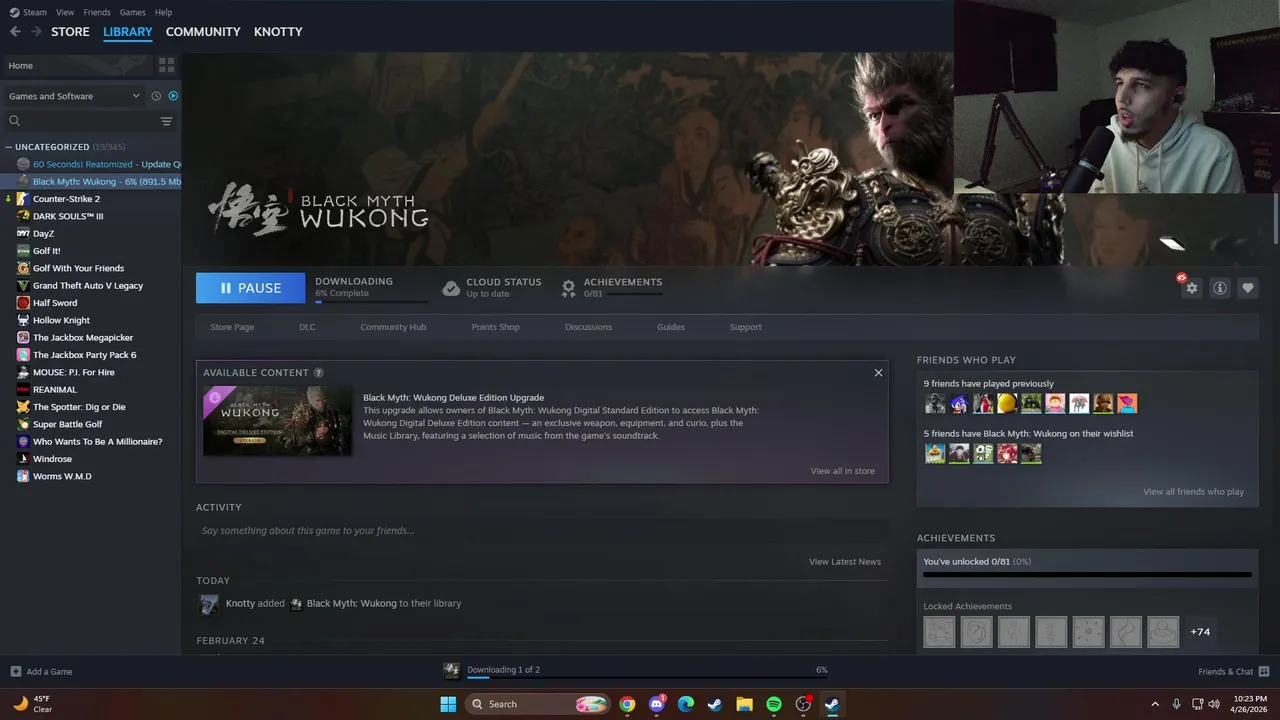Open the Support link
Screen dimensions: 1280x720
click(x=745, y=327)
